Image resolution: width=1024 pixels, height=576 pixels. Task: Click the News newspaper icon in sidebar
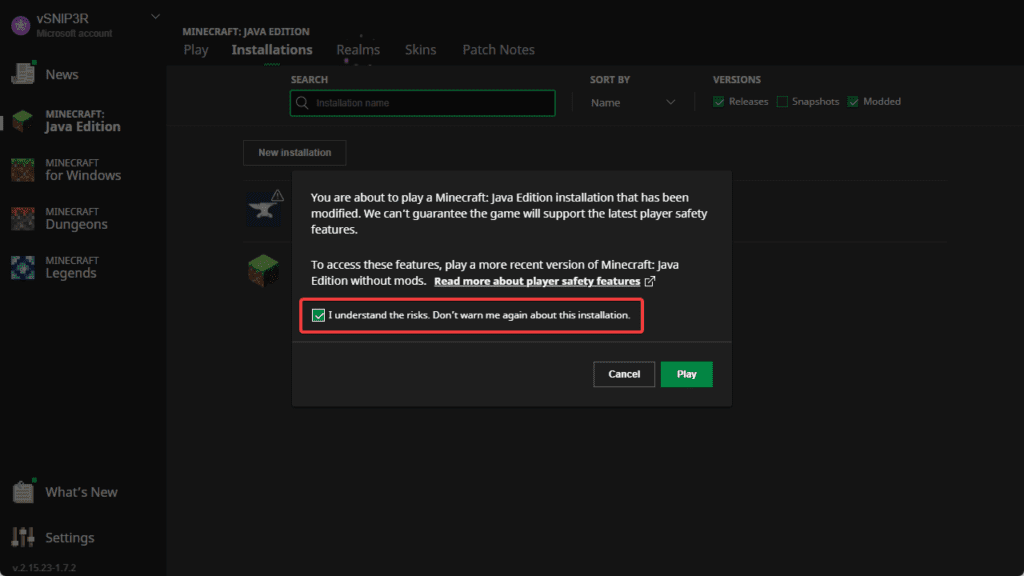(23, 74)
